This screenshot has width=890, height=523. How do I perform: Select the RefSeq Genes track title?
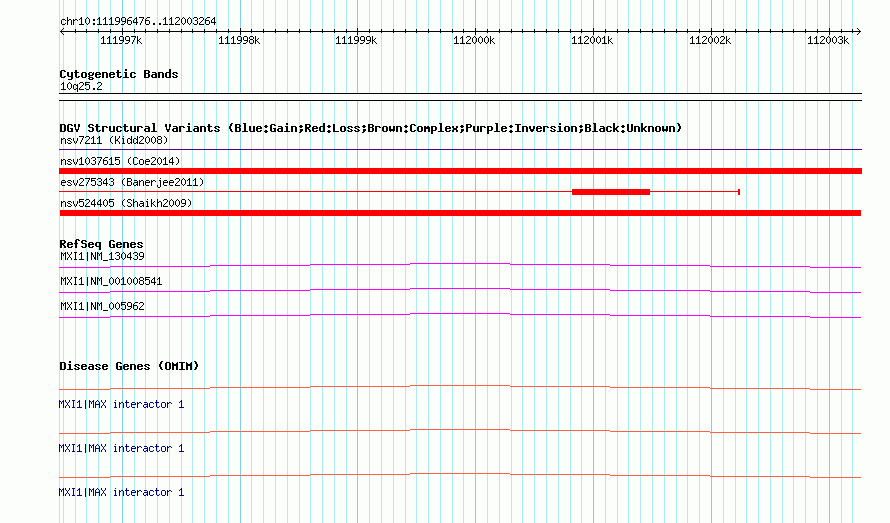pos(102,244)
